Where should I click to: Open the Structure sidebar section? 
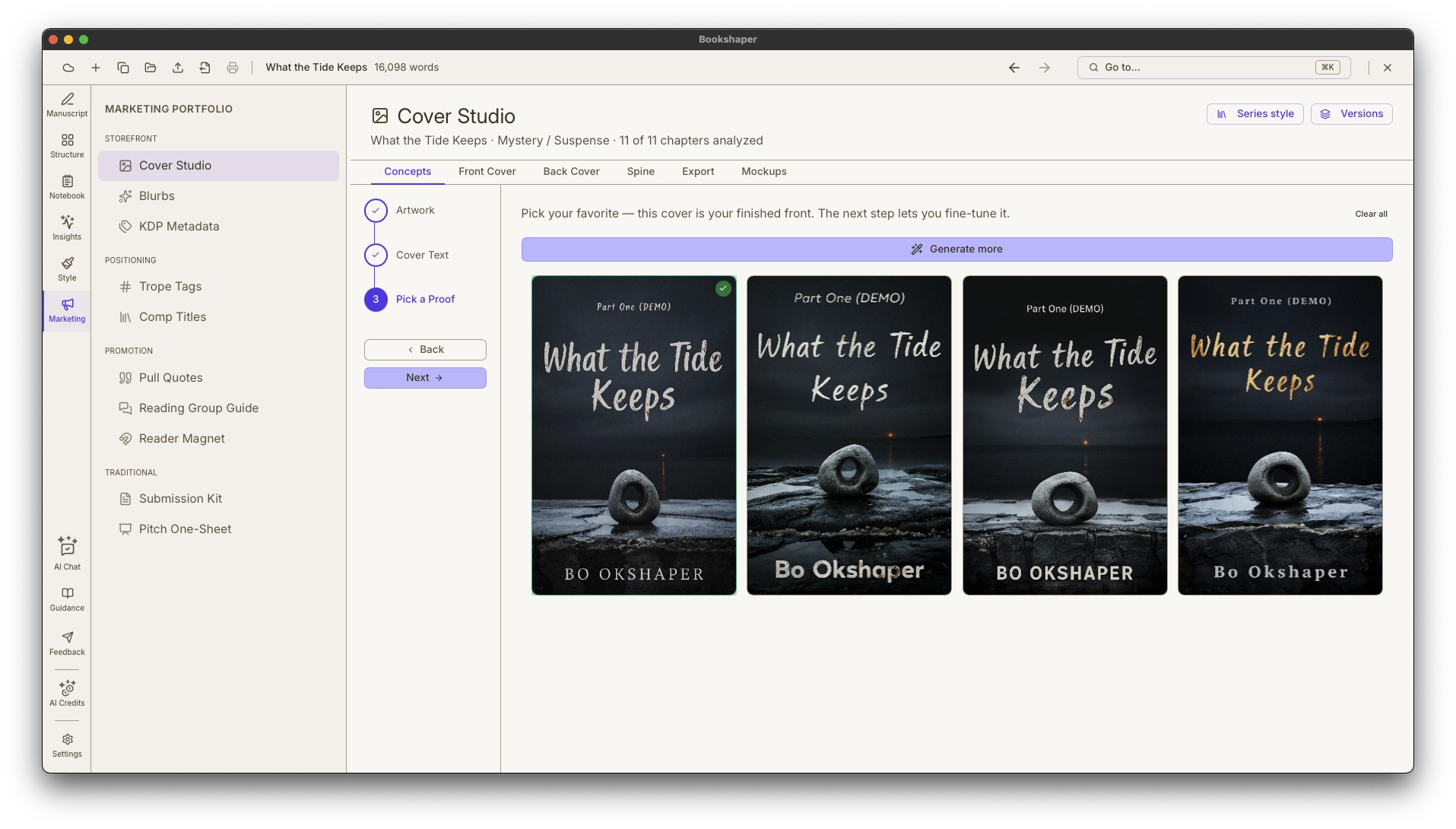point(67,146)
